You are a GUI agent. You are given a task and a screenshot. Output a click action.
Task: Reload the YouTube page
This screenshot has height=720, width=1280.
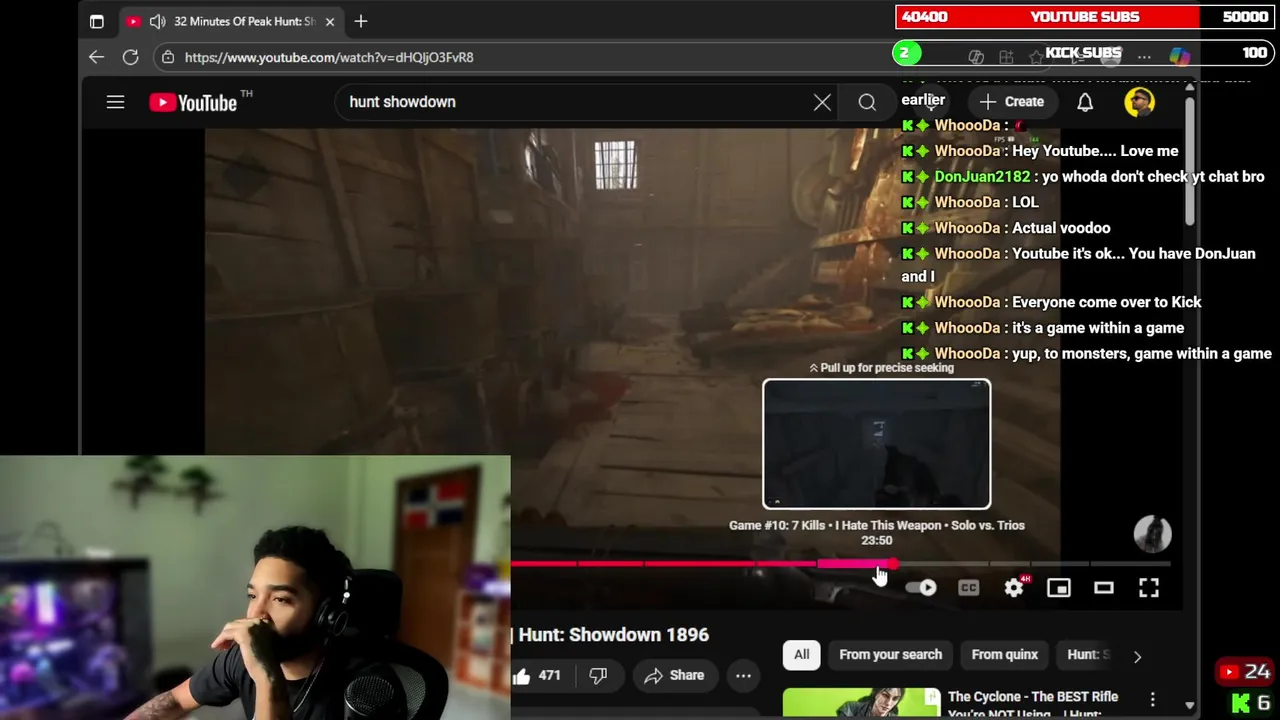click(x=130, y=57)
